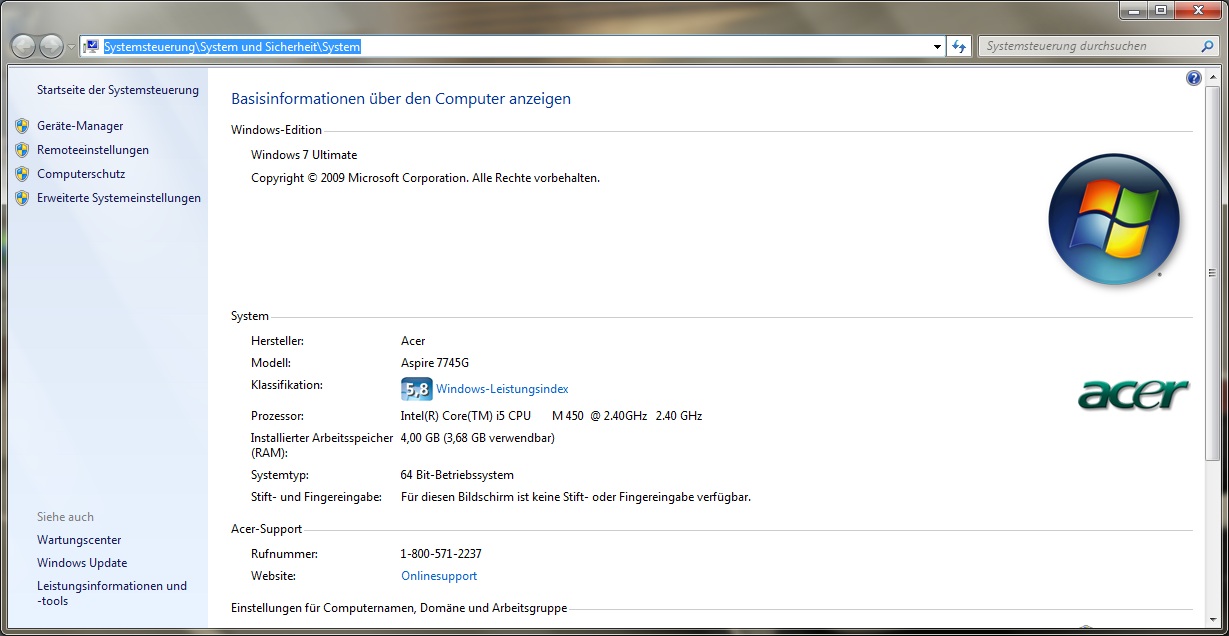Open Remoteeinstellungen

point(93,150)
